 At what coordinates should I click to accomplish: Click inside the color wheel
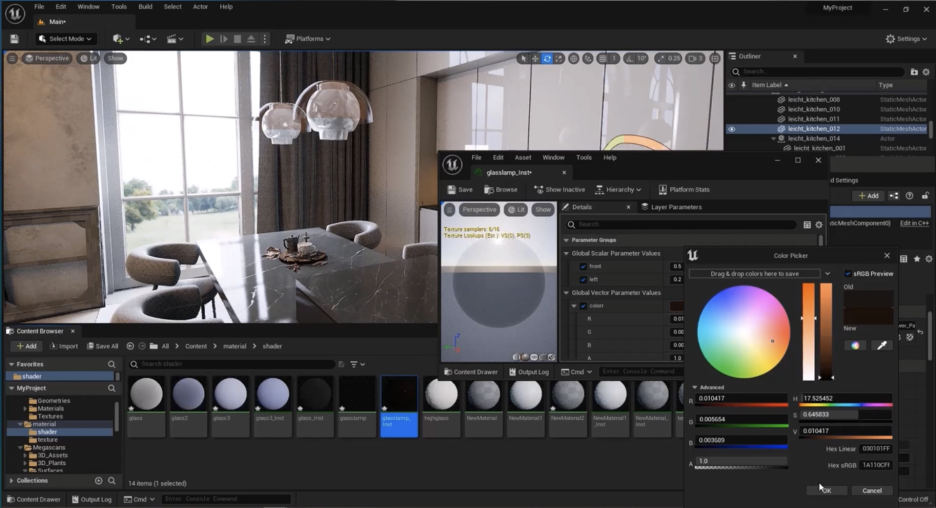pos(743,332)
